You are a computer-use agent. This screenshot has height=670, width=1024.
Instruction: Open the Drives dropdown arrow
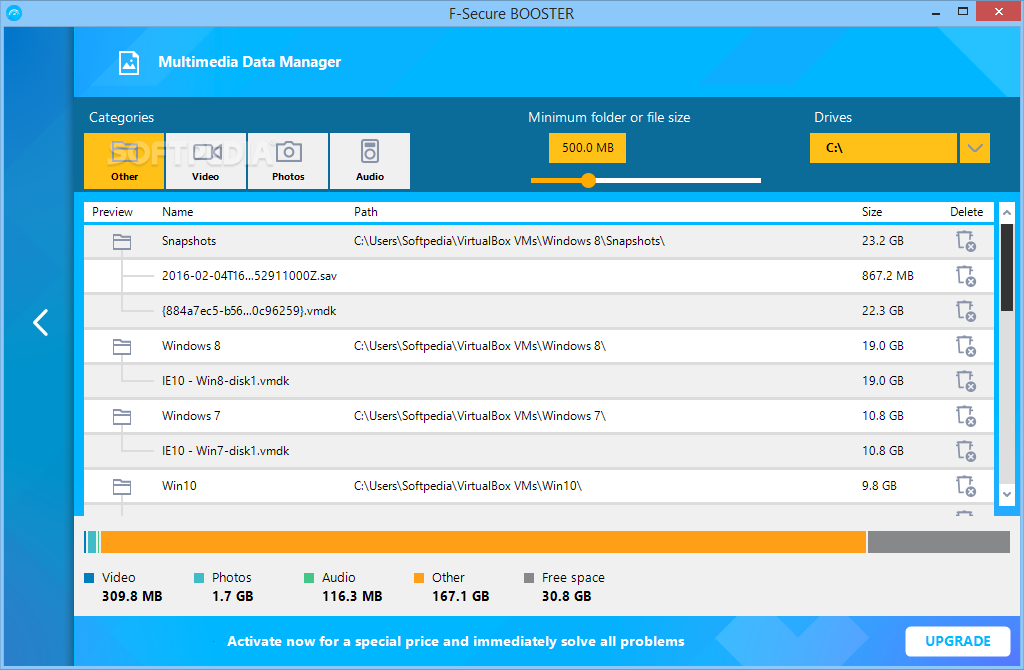974,148
